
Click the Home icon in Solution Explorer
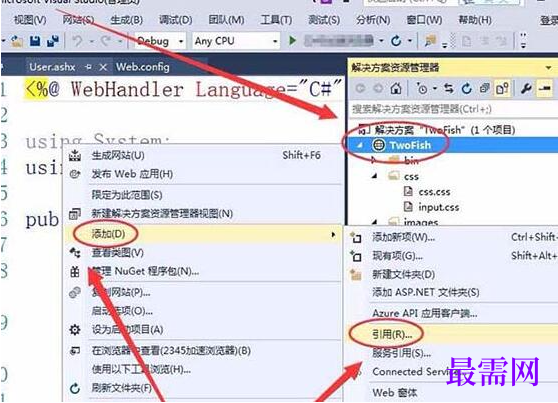click(x=396, y=88)
